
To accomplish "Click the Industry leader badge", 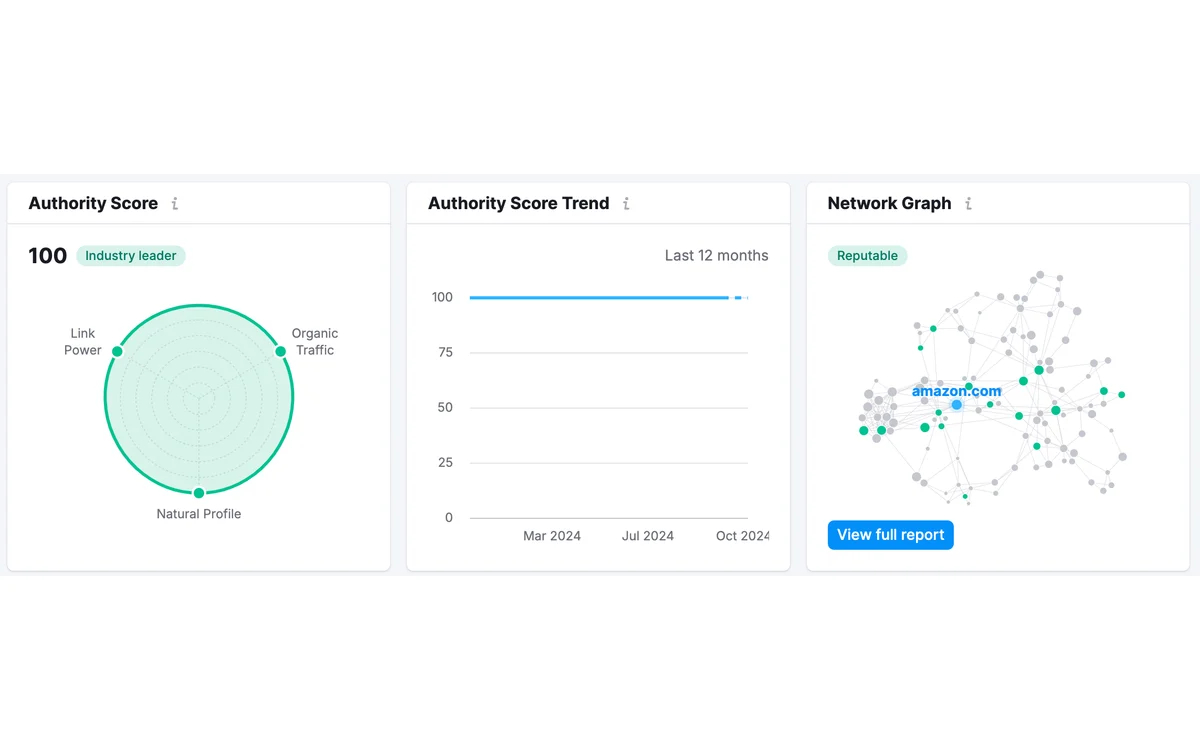I will click(x=131, y=256).
